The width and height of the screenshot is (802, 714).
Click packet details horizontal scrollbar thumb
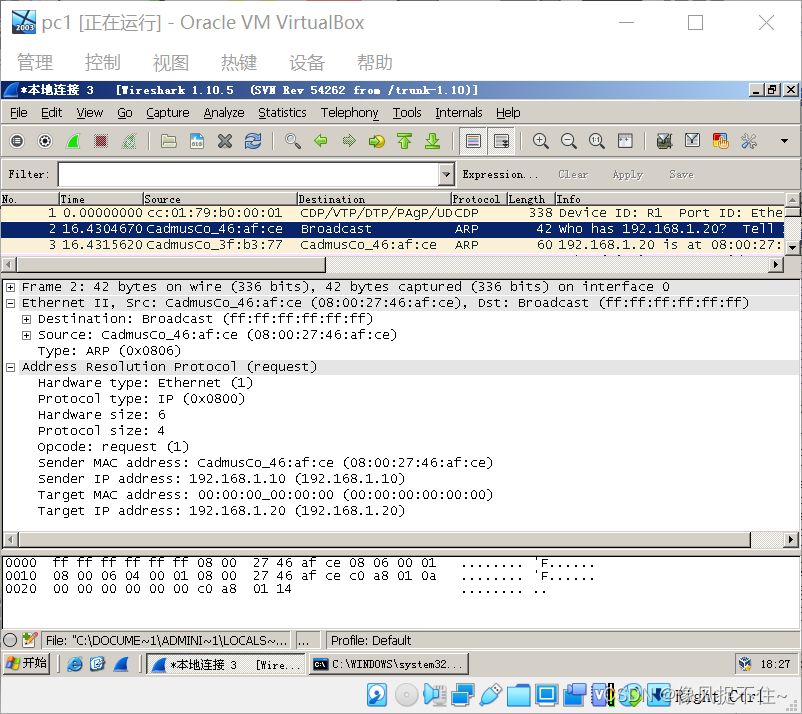click(x=384, y=539)
